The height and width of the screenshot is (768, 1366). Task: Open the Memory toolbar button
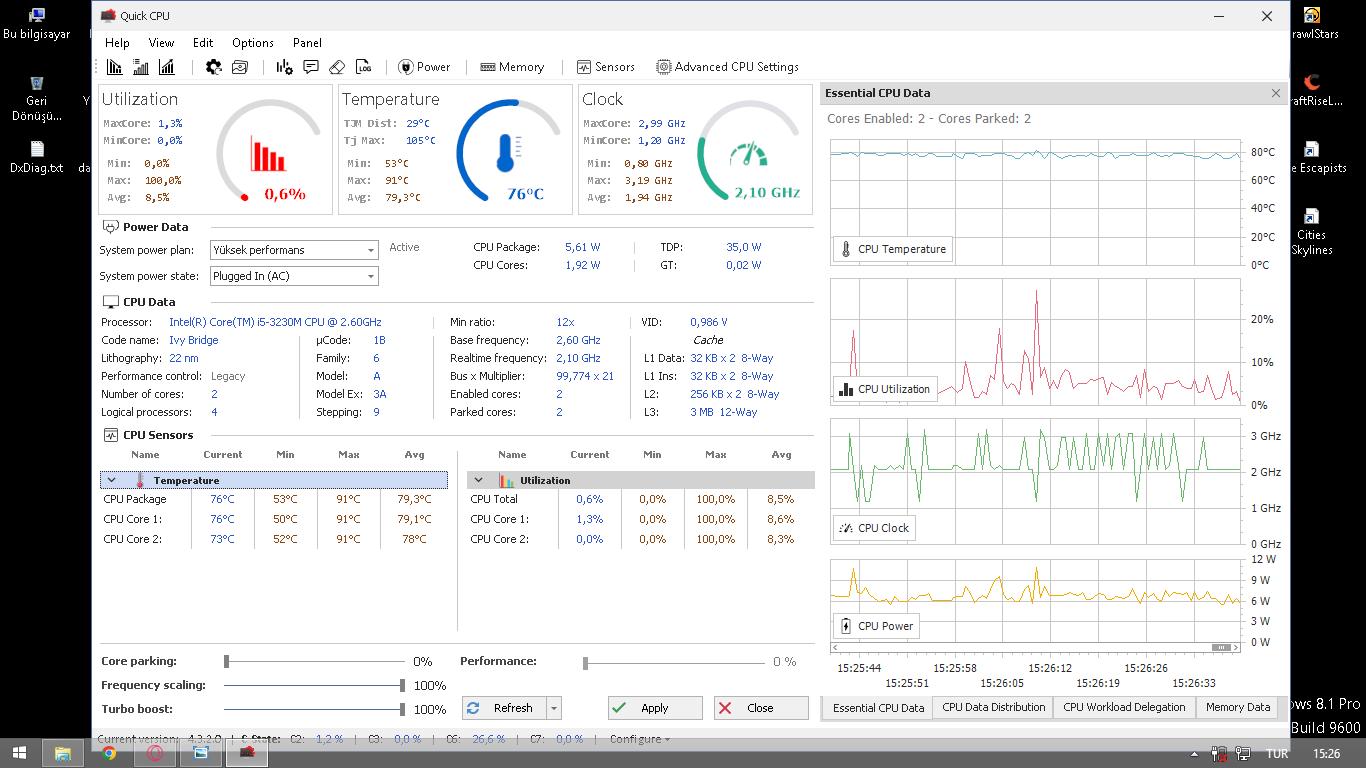[512, 67]
